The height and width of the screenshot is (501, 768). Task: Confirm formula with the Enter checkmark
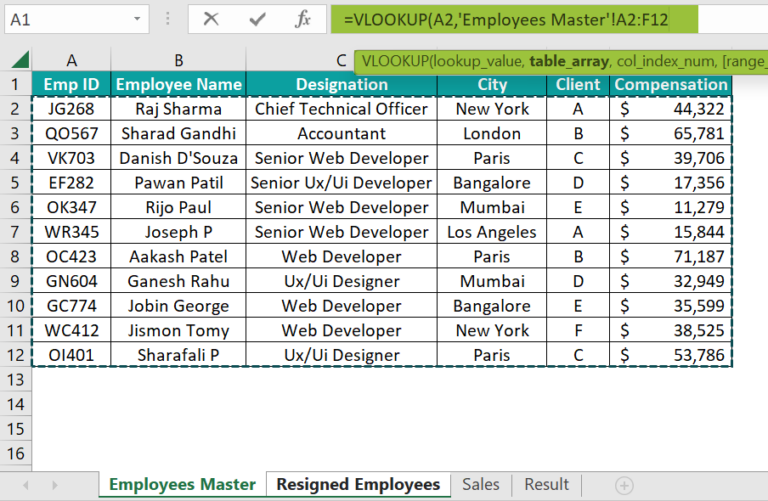tap(257, 18)
